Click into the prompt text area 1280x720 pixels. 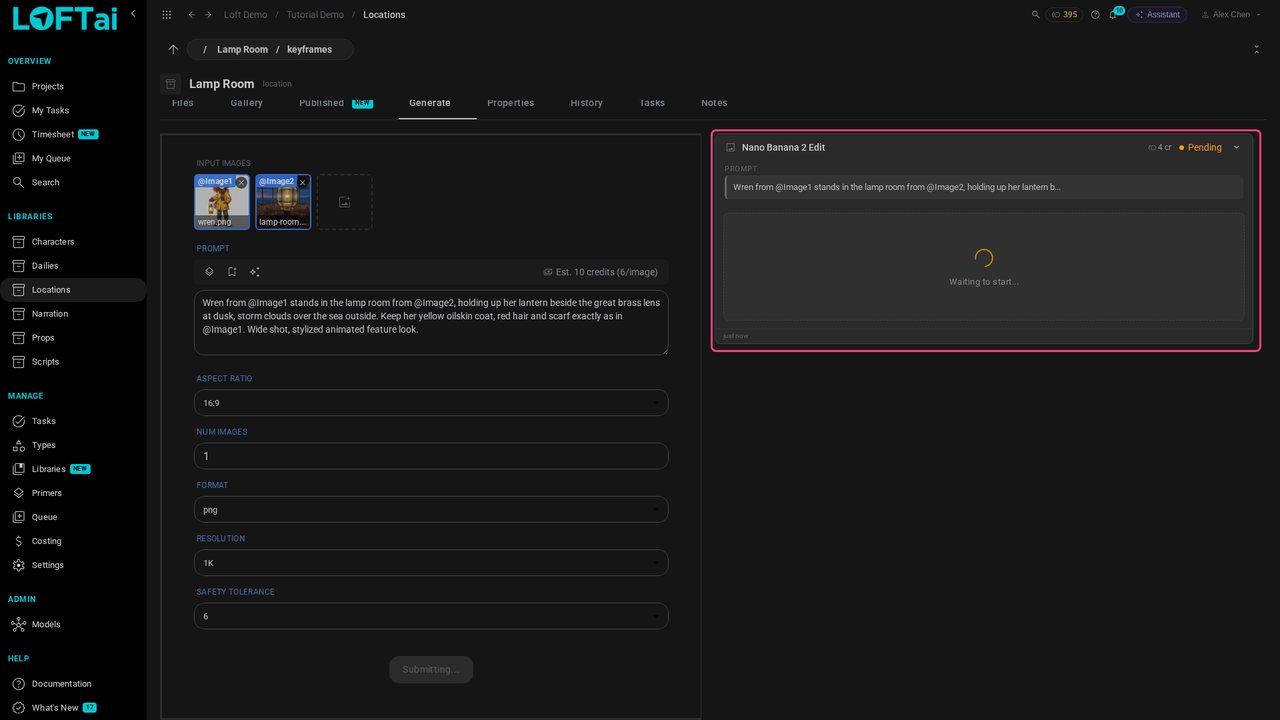coord(431,322)
